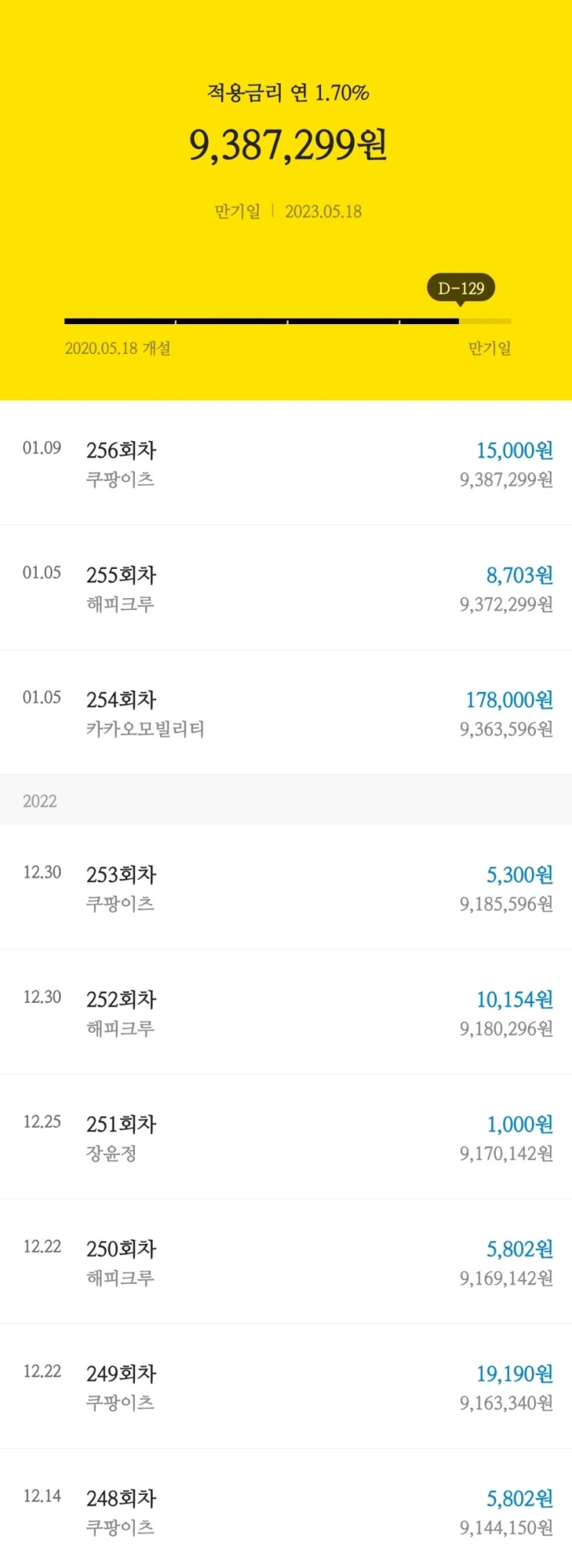Click the 만기일 end label under the bar
Image resolution: width=572 pixels, height=1568 pixels.
(x=489, y=349)
